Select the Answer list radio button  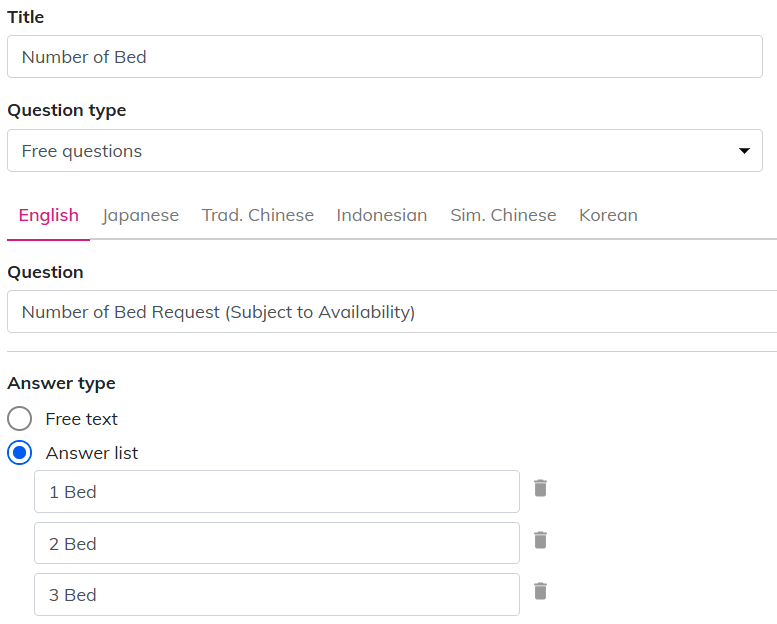pyautogui.click(x=20, y=453)
